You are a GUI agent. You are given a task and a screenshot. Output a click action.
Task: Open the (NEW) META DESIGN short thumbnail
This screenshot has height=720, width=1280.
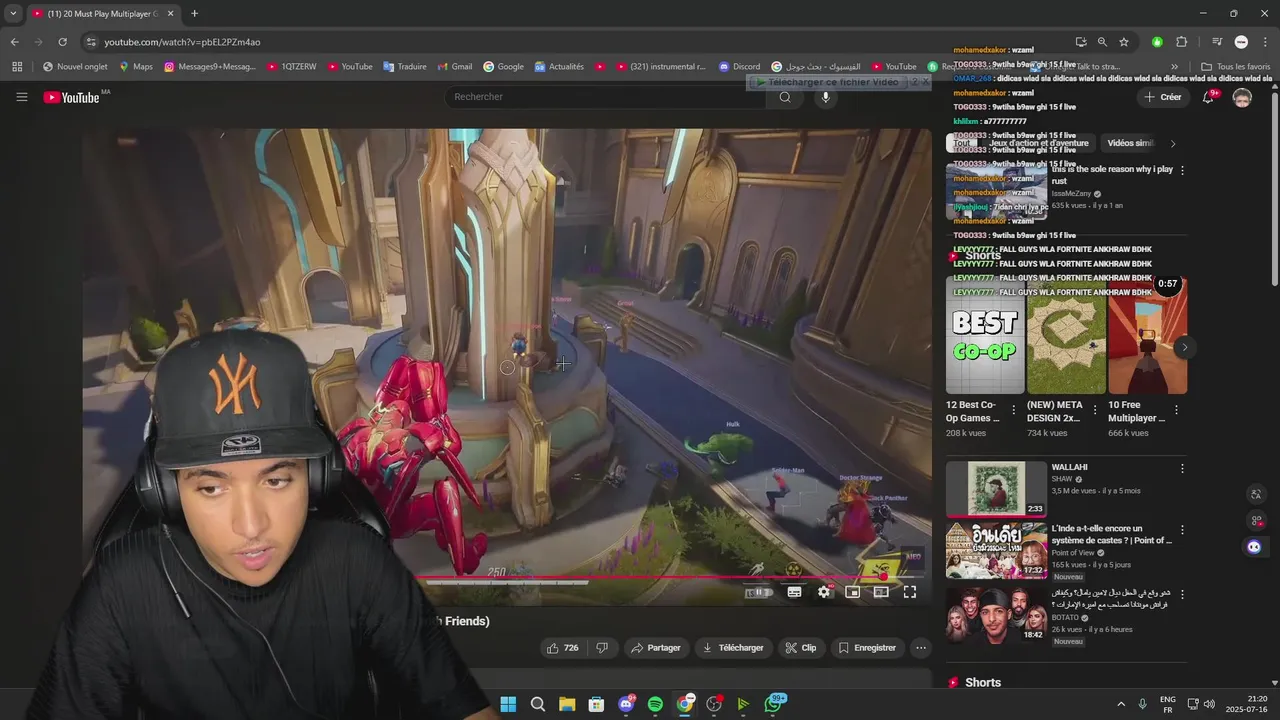coord(1066,335)
